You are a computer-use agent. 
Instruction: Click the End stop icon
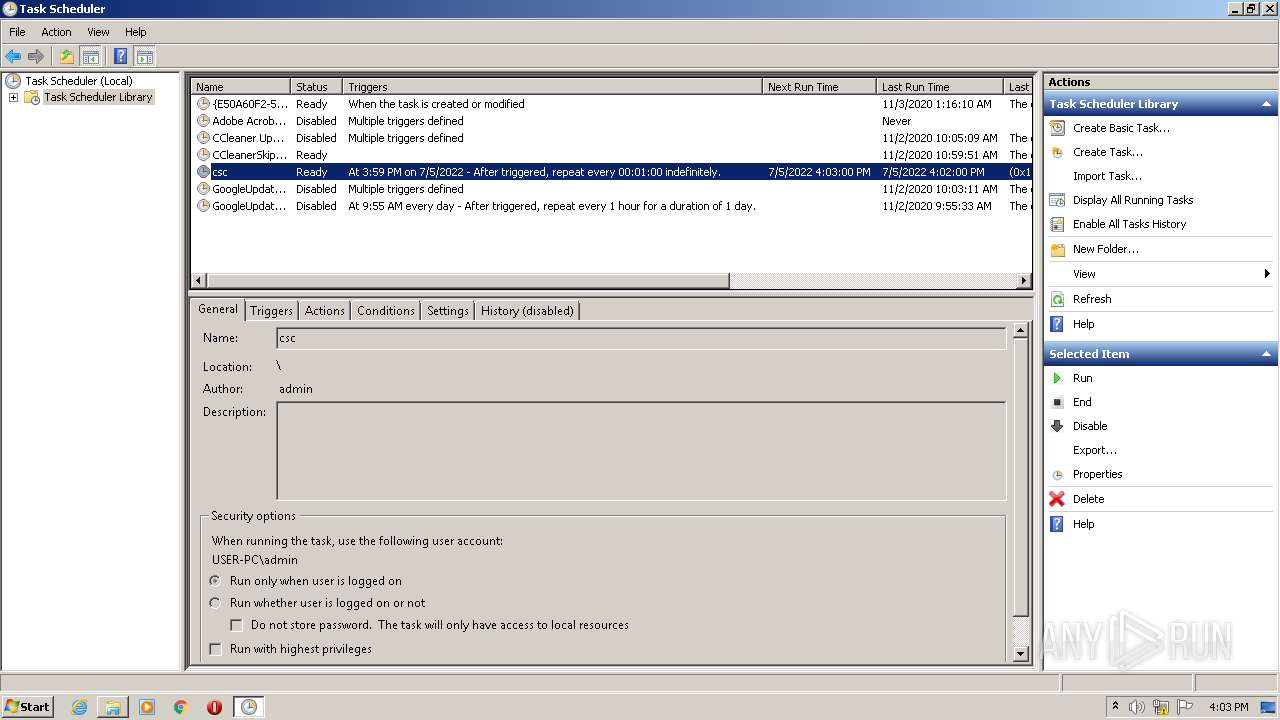tap(1057, 402)
